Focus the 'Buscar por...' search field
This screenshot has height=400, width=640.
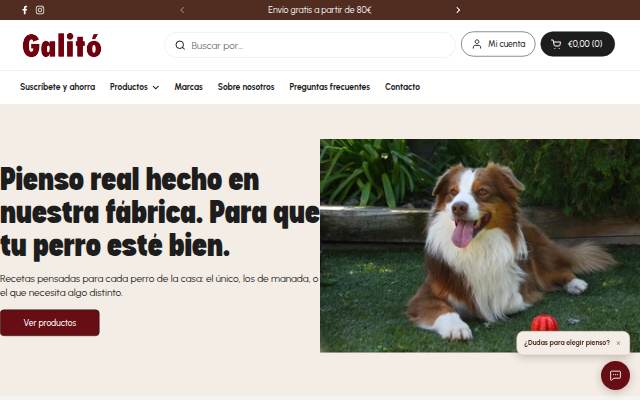click(x=310, y=45)
